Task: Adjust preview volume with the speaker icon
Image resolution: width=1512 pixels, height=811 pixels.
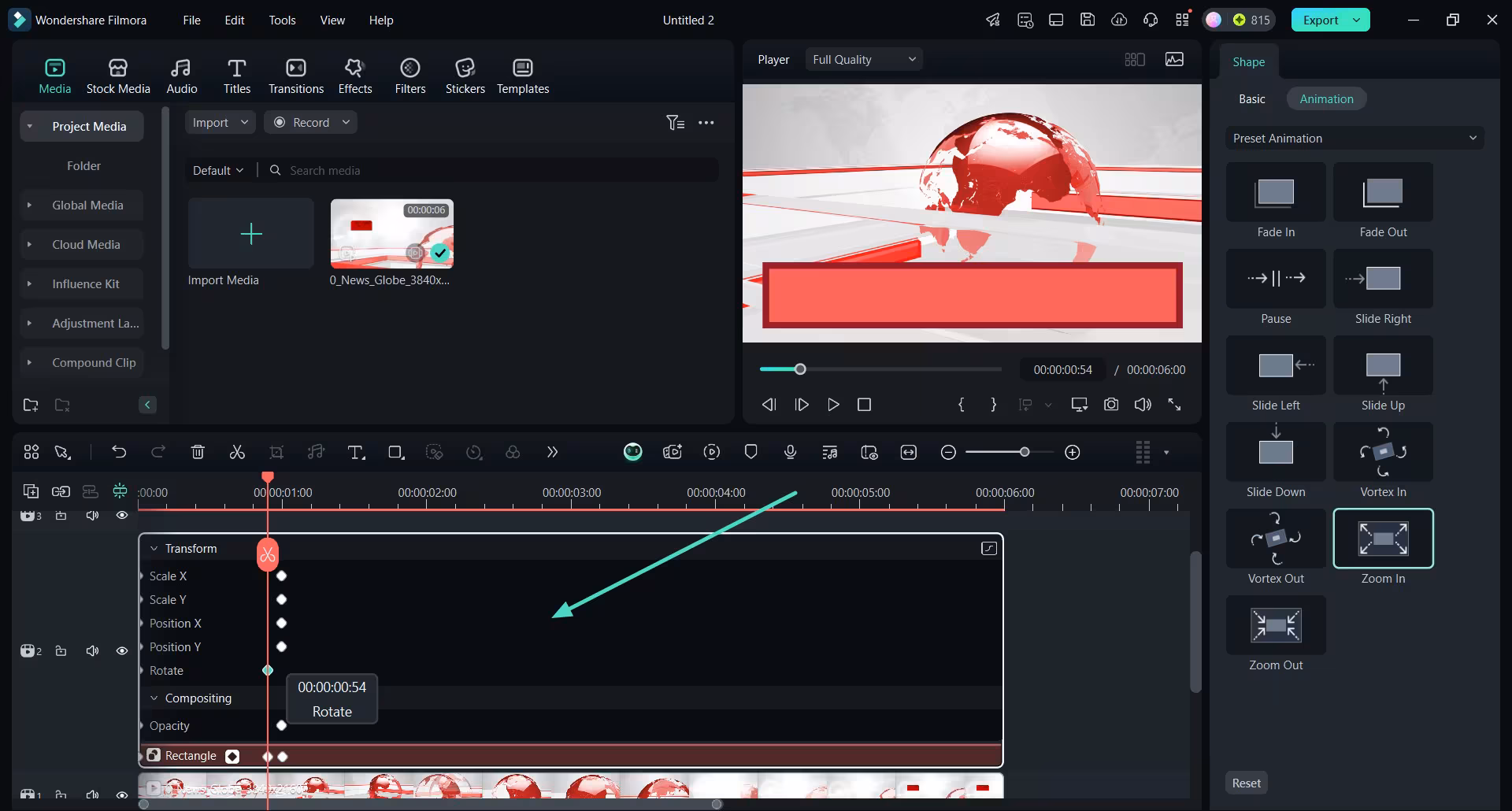Action: (1143, 404)
